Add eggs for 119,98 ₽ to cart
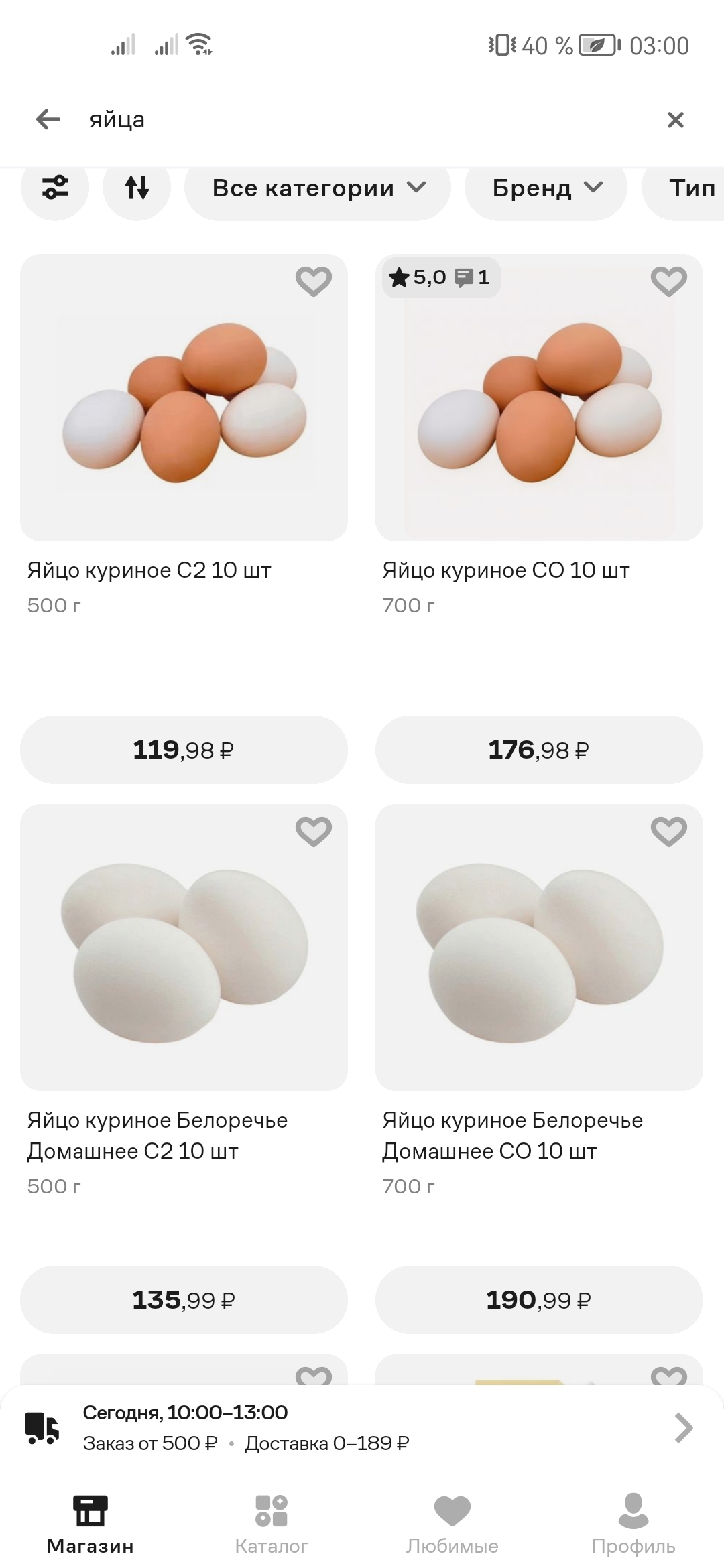This screenshot has height=1568, width=724. click(184, 750)
